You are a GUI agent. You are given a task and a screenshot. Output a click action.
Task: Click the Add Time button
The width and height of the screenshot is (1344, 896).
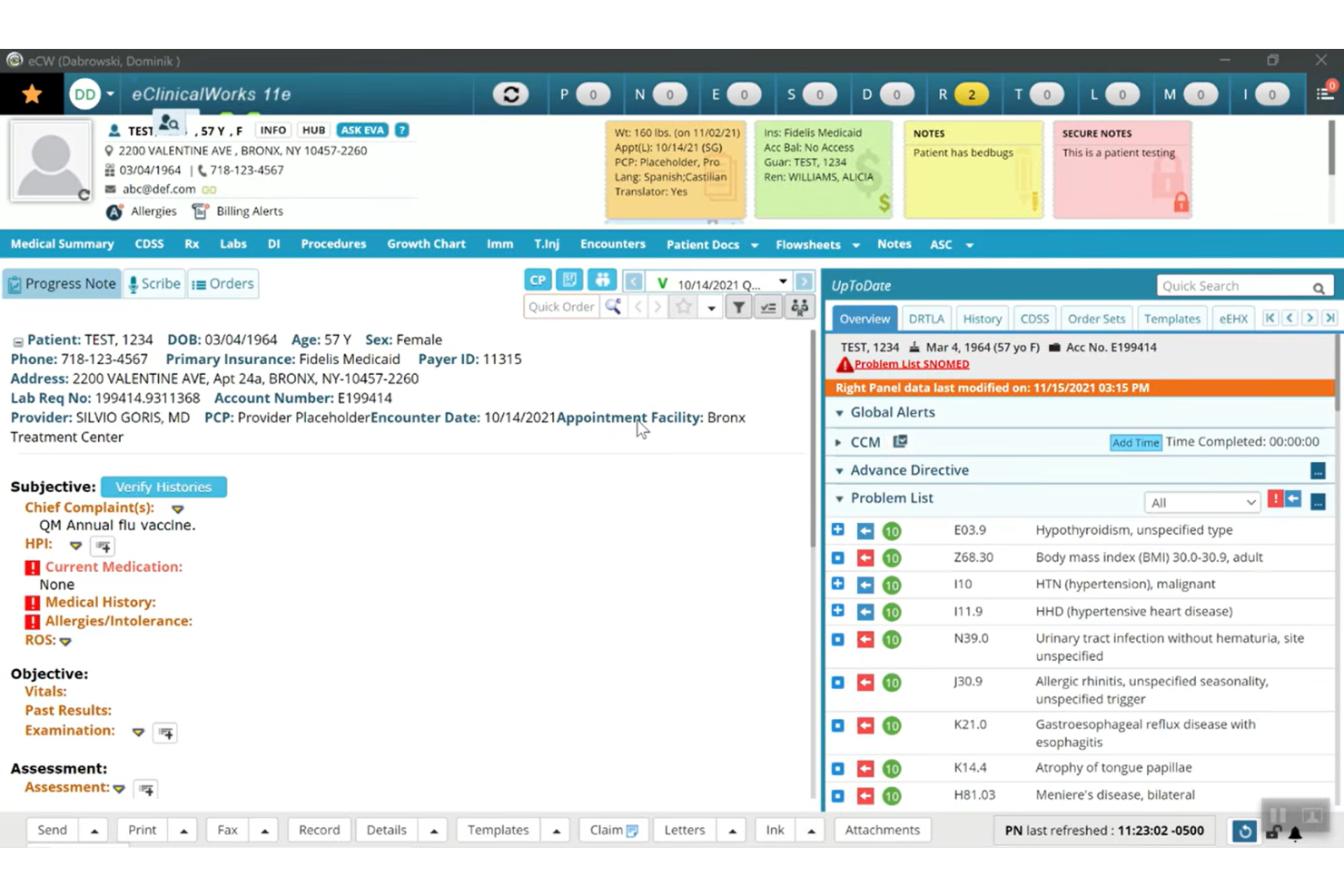[x=1135, y=442]
